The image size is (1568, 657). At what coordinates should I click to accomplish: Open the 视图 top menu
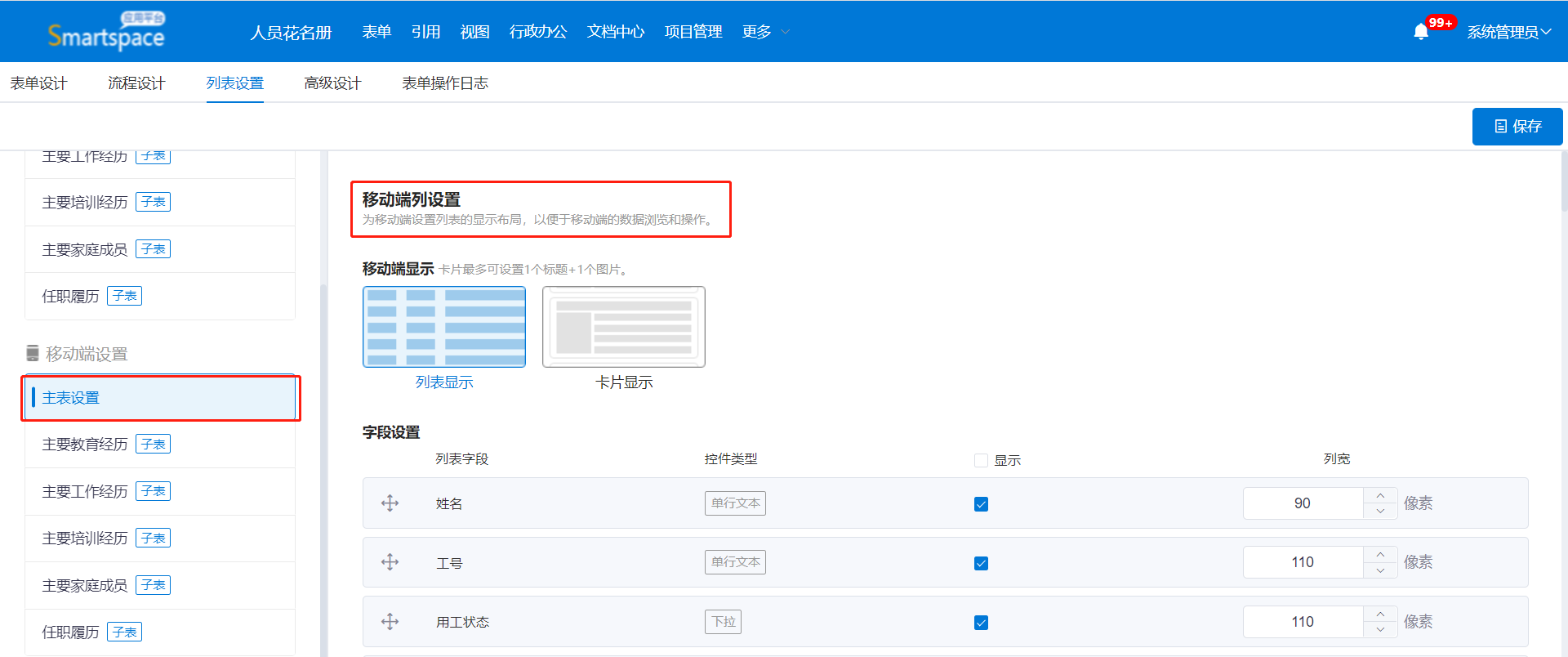(474, 32)
